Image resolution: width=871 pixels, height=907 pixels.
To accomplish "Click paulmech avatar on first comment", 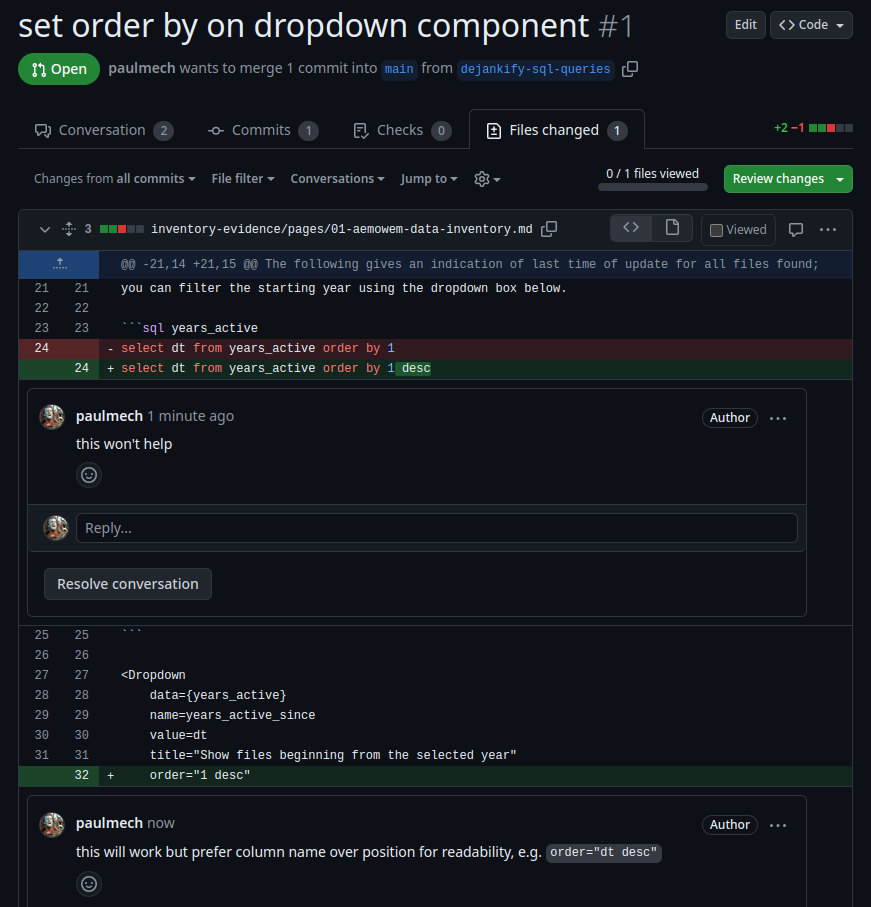I will click(52, 417).
